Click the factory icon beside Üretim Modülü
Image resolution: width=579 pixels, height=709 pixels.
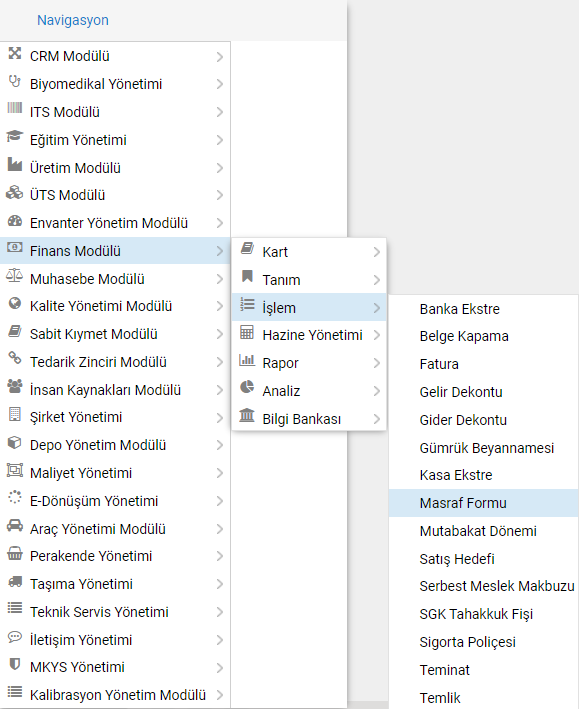pyautogui.click(x=14, y=165)
